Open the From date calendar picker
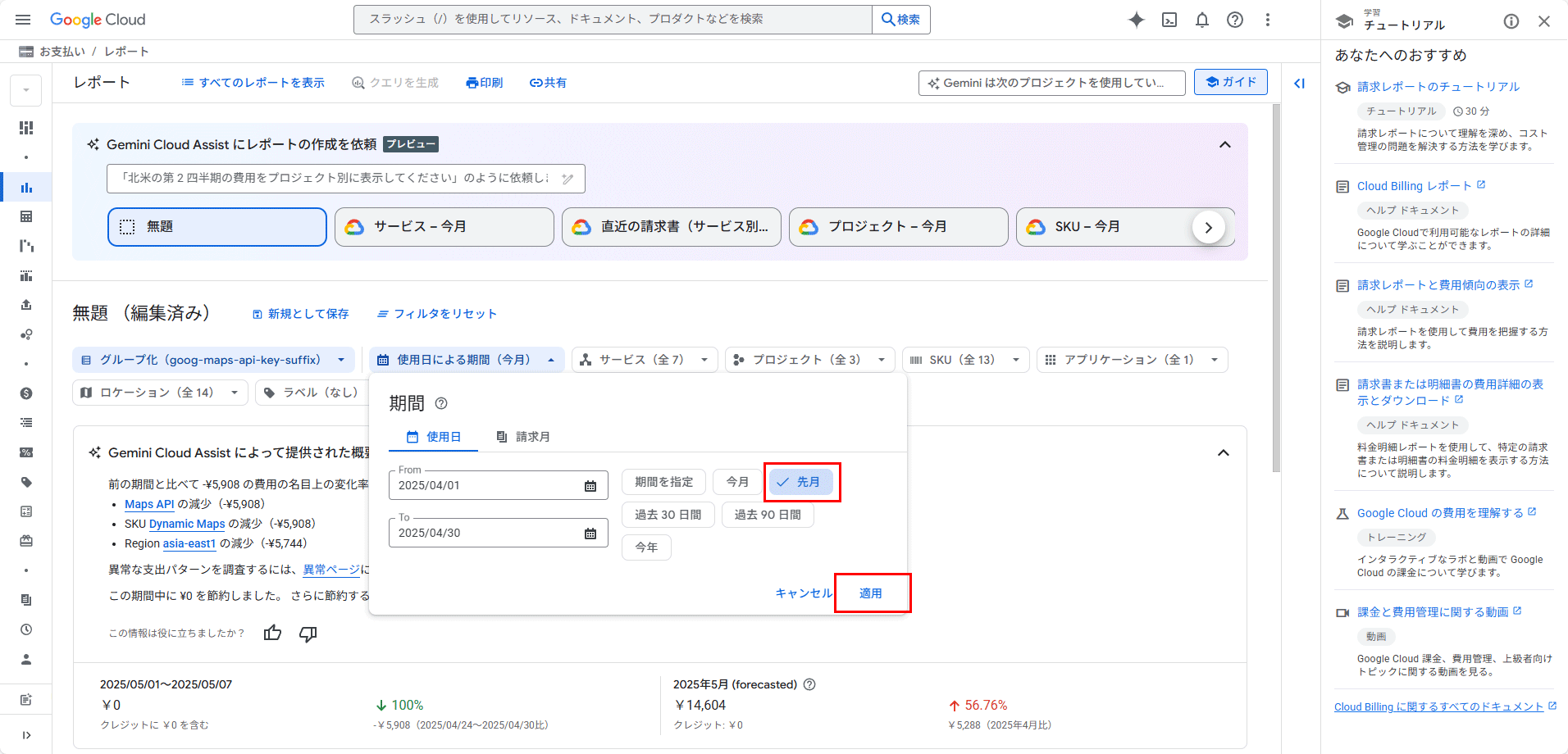The height and width of the screenshot is (754, 1568). 590,486
